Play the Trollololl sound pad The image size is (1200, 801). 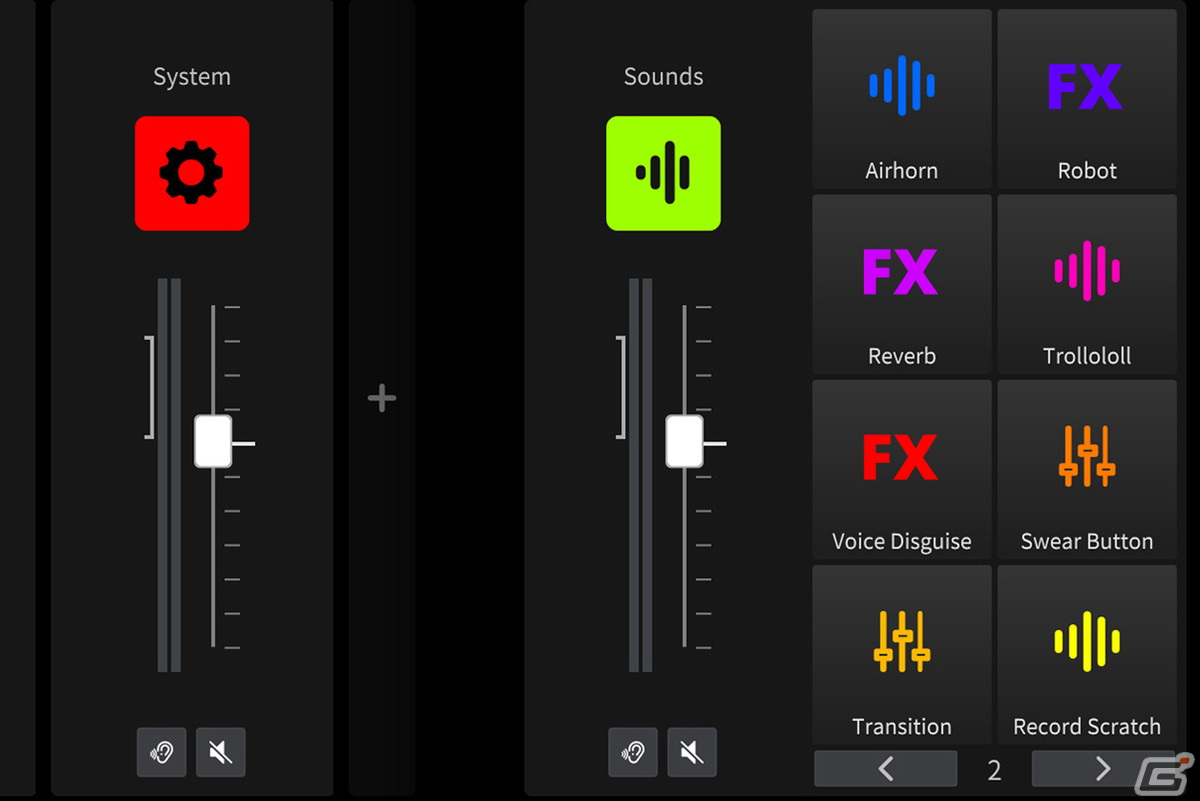1087,284
